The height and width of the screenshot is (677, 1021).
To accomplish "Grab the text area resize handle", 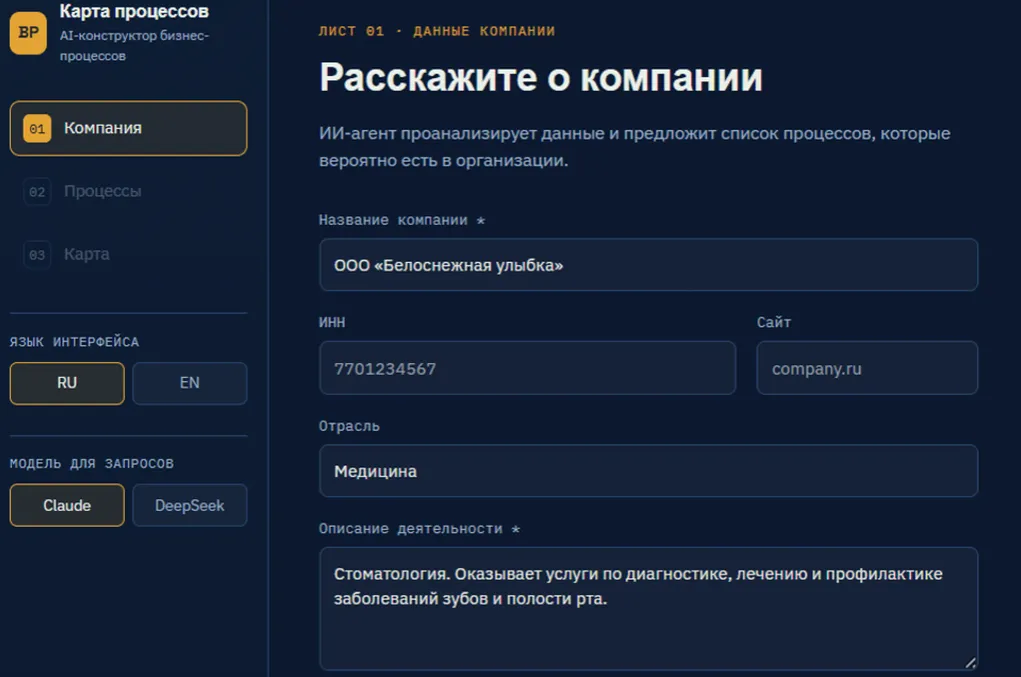I will pos(970,663).
